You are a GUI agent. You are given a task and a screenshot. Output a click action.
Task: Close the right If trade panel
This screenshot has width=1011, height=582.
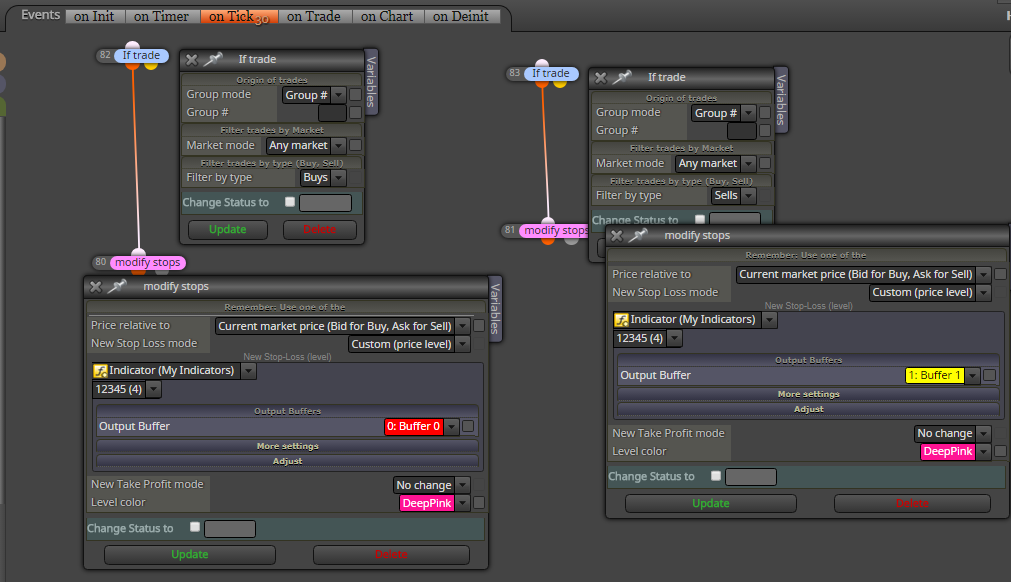point(601,78)
